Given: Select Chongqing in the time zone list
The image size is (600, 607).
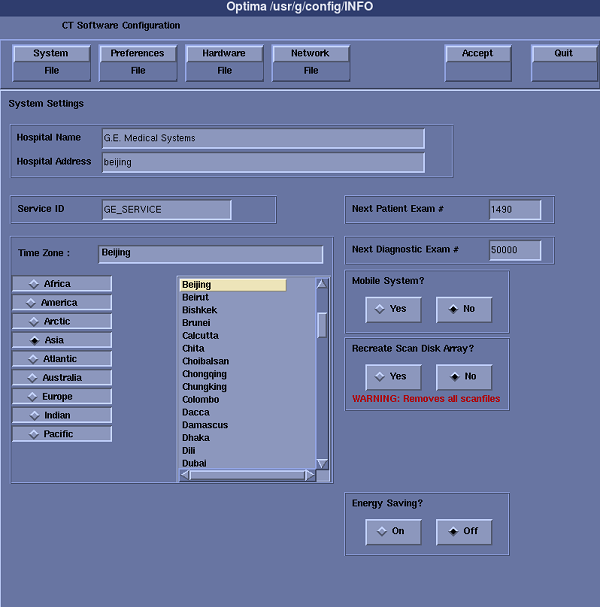Looking at the screenshot, I should click(204, 374).
